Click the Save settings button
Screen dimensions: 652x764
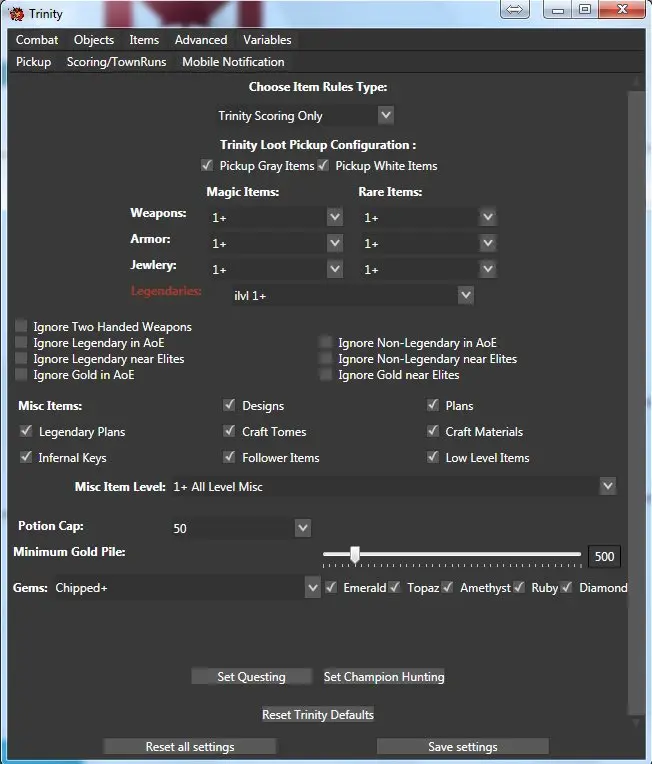click(462, 747)
